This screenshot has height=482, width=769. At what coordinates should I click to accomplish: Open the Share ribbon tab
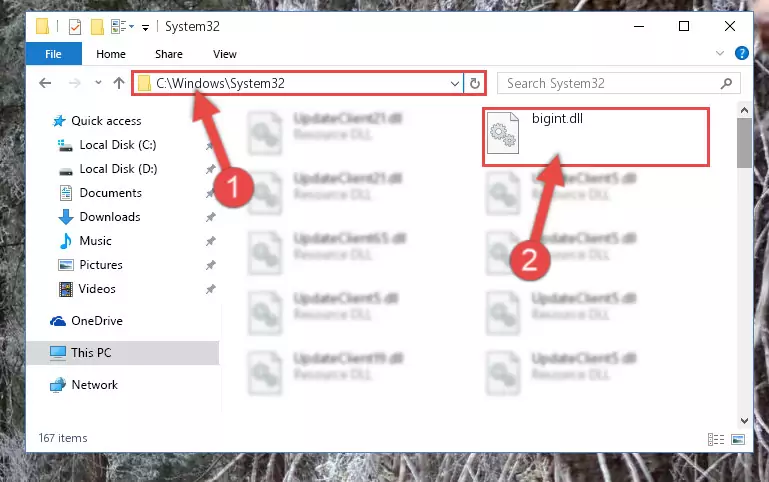[169, 54]
